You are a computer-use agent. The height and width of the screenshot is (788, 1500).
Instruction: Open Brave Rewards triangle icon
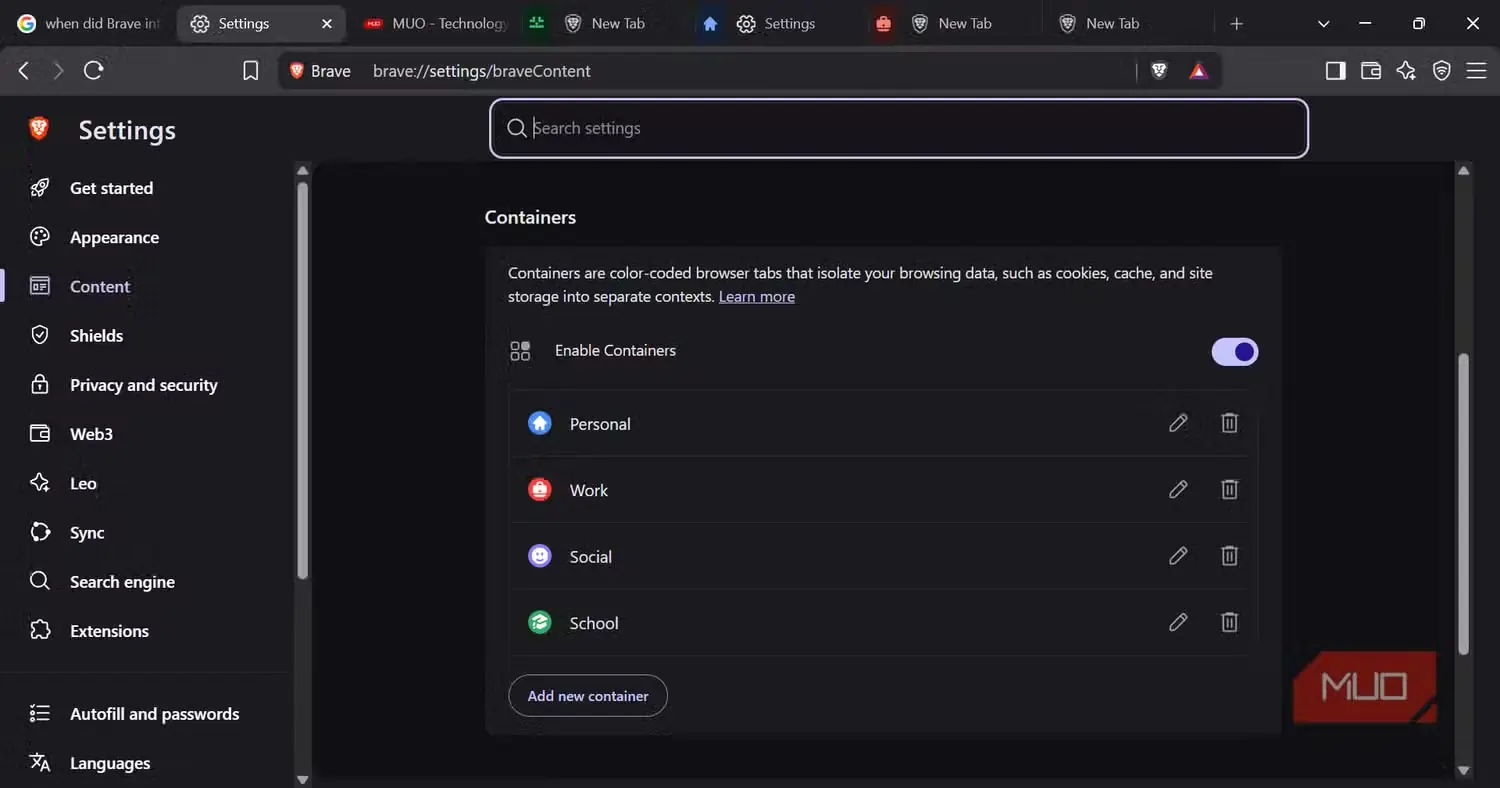[x=1198, y=71]
